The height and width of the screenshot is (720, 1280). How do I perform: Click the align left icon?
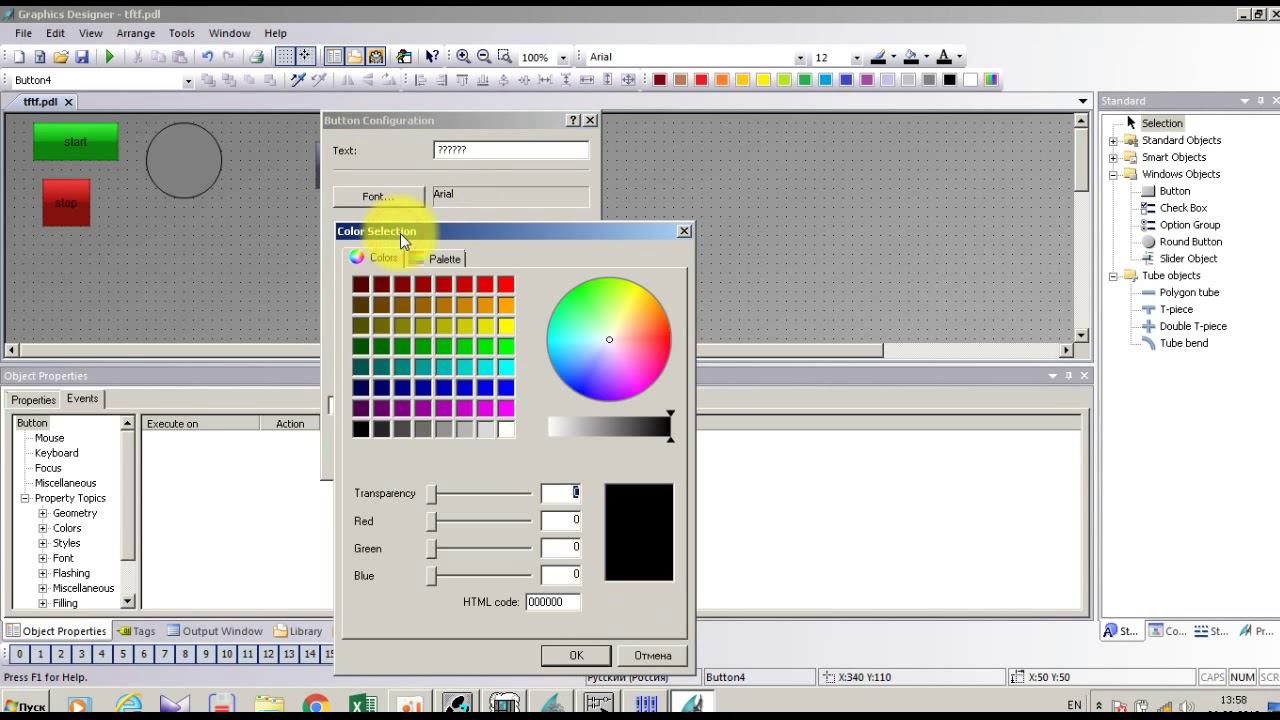421,80
